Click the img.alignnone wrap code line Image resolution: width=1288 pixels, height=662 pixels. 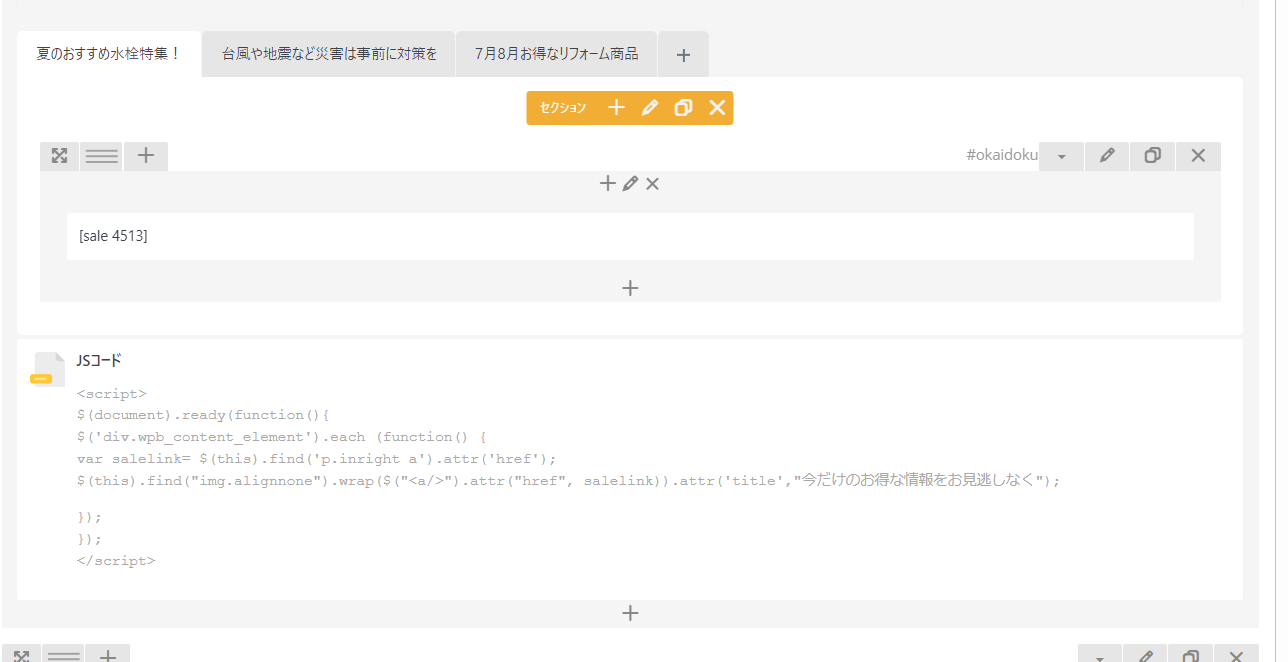point(568,481)
